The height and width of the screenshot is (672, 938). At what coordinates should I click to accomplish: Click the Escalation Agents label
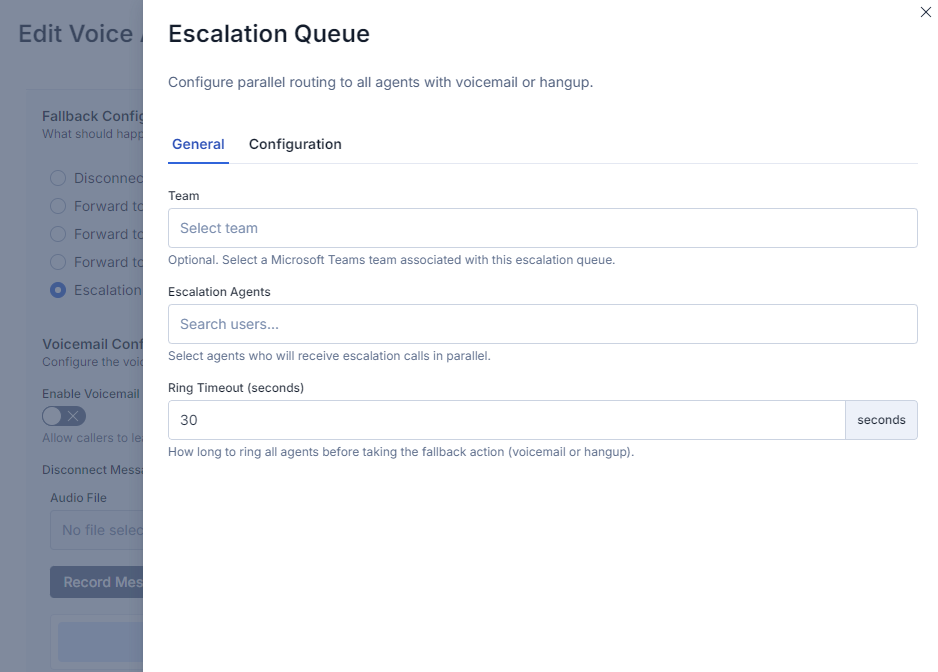click(x=219, y=291)
